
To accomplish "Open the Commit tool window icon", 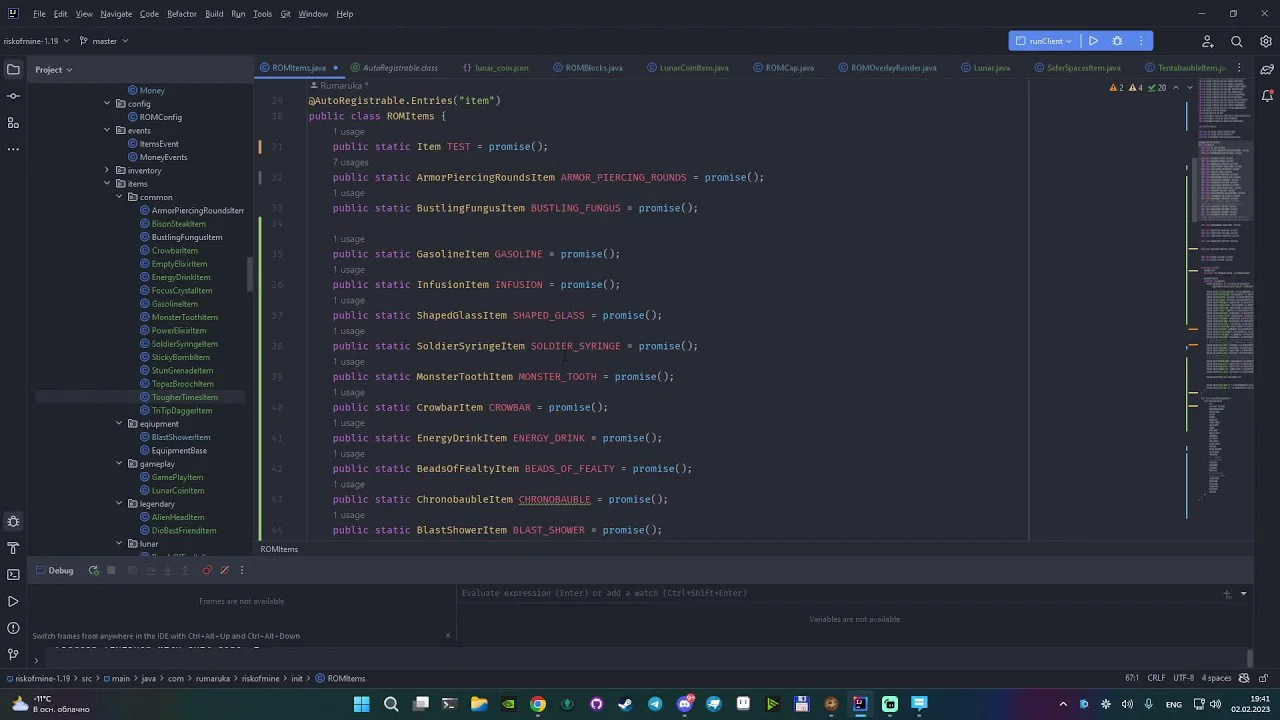I will click(13, 96).
